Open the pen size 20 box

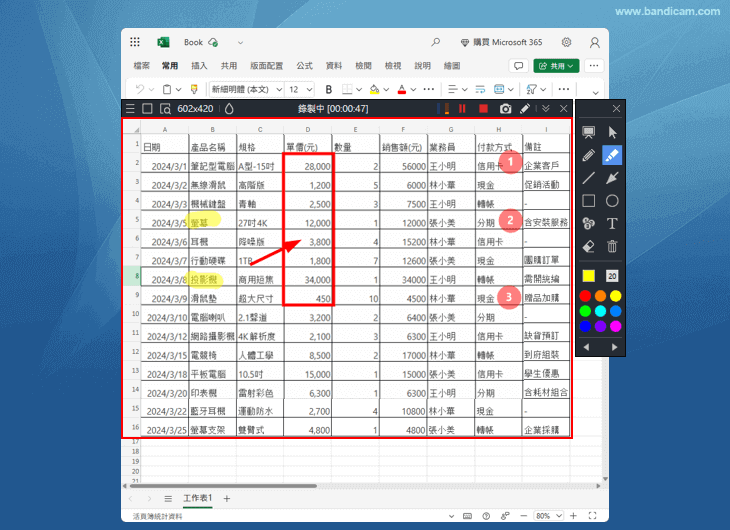[x=612, y=276]
